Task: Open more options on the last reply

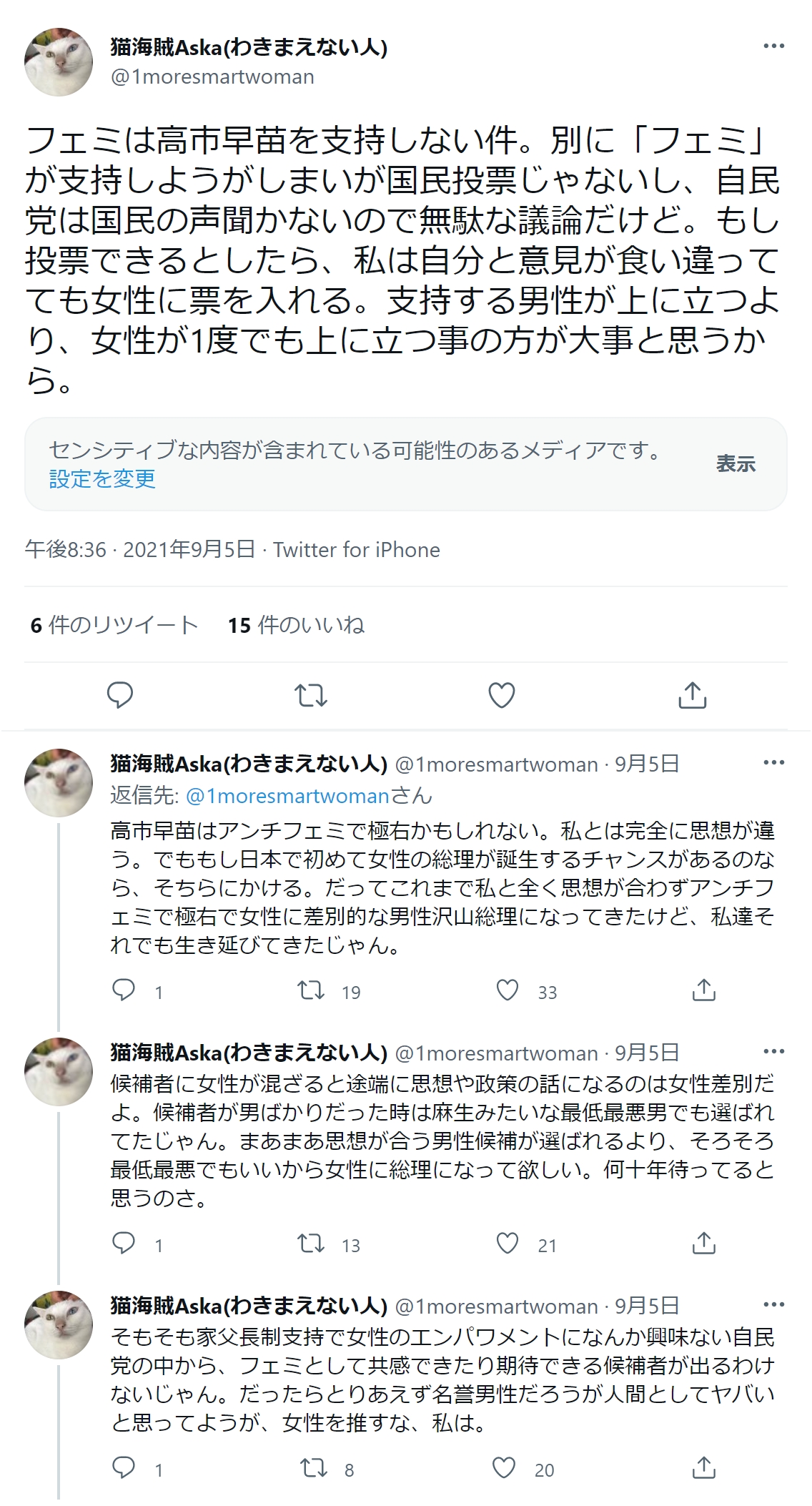Action: click(773, 1305)
